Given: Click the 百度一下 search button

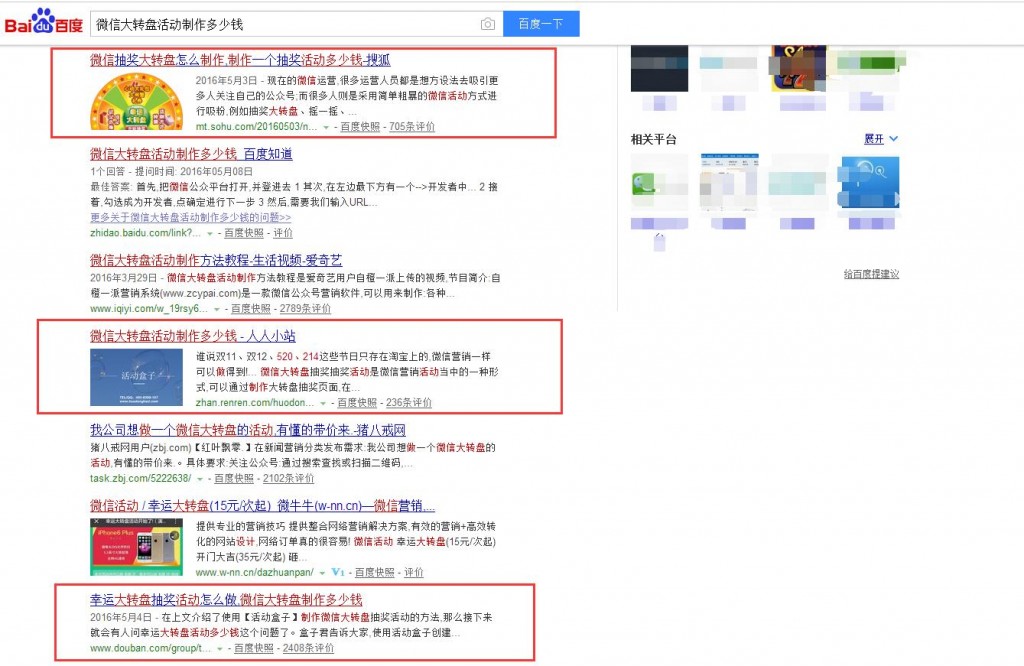Looking at the screenshot, I should (x=541, y=24).
